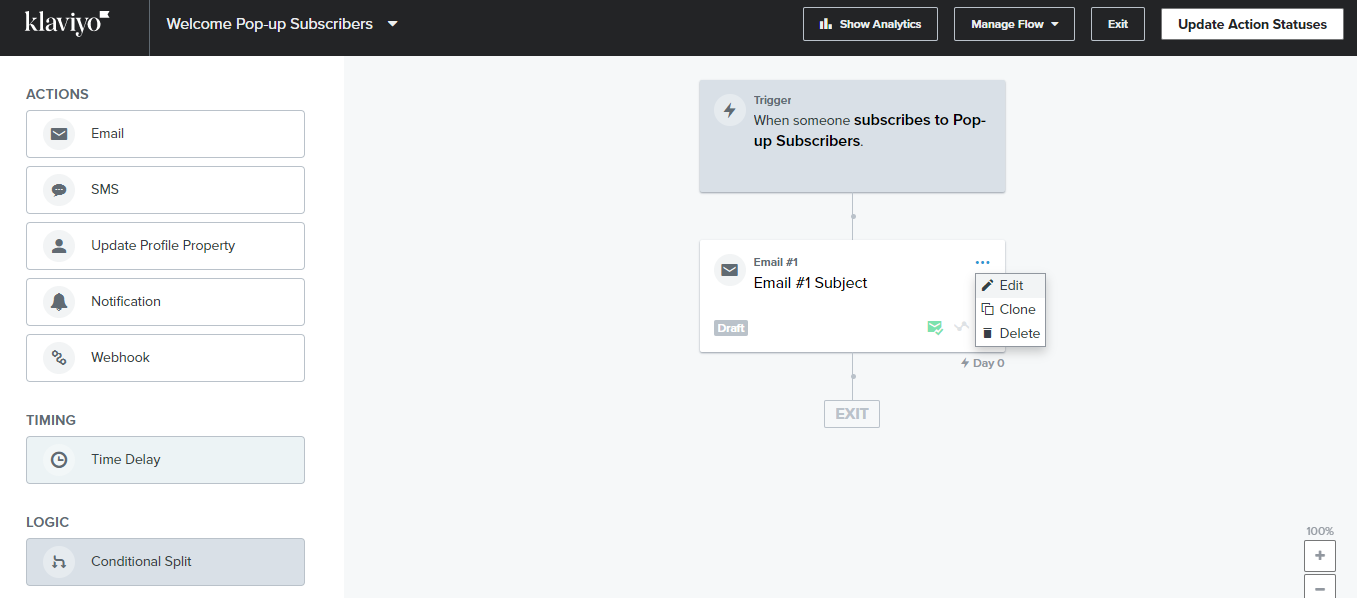Toggle the Email #1 three-dot menu

click(982, 263)
